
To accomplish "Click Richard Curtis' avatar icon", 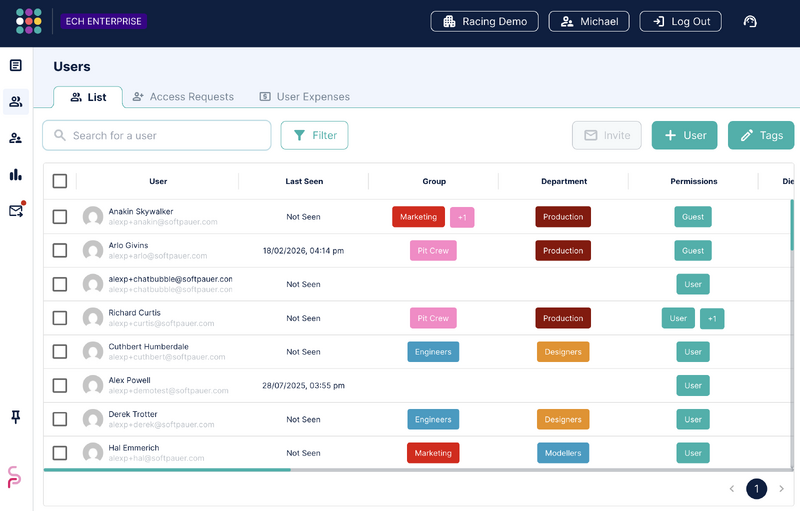I will pos(93,318).
